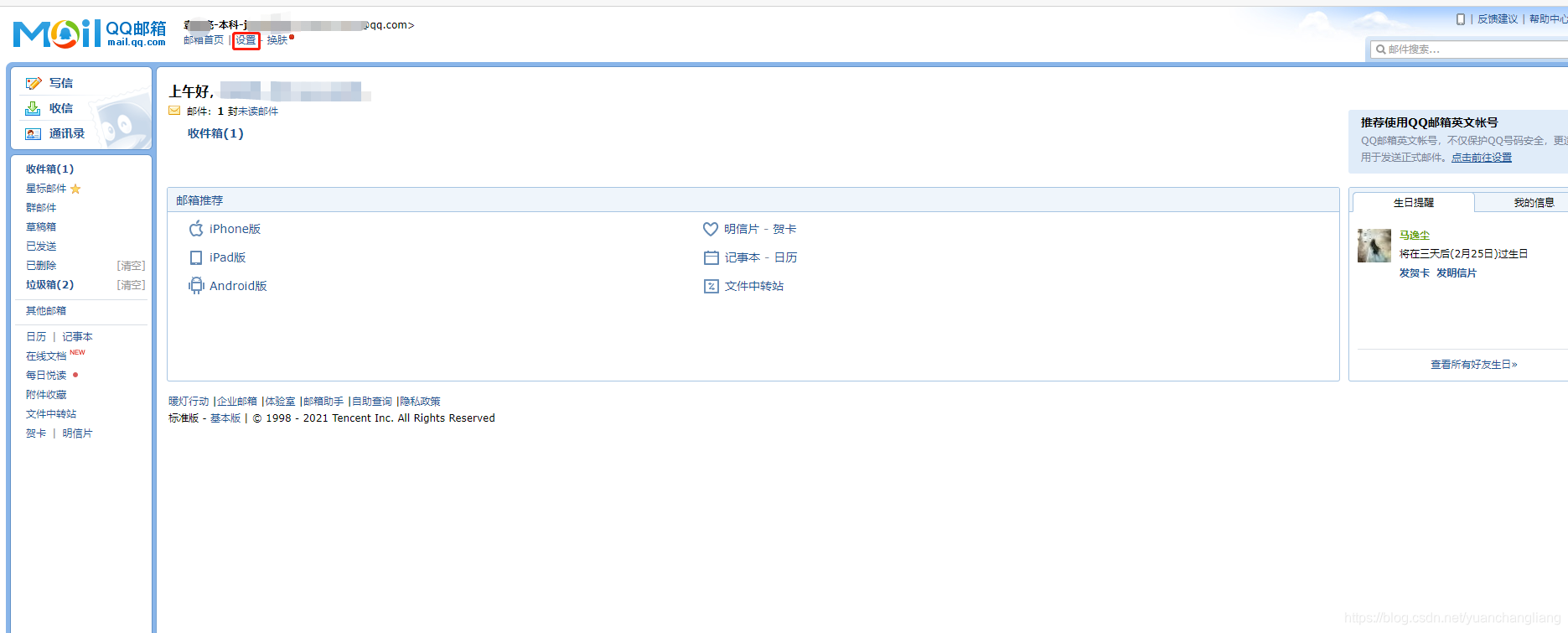
Task: Open 收件箱(1) link under greeting
Action: (215, 133)
